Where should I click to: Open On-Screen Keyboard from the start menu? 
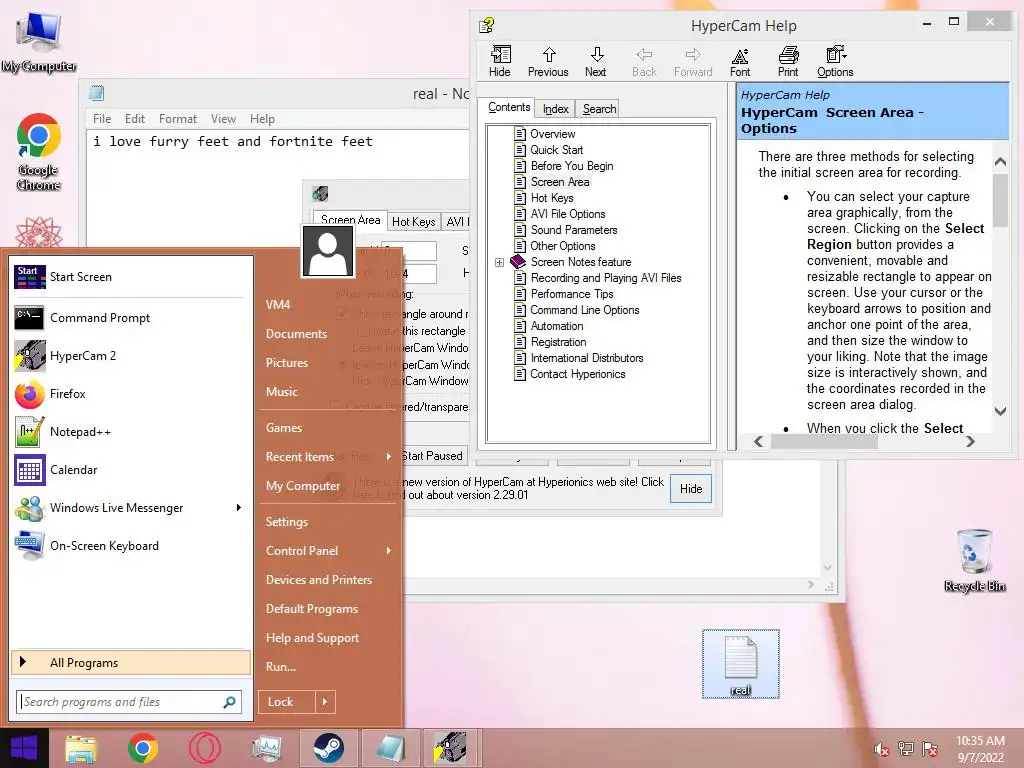[x=129, y=546]
